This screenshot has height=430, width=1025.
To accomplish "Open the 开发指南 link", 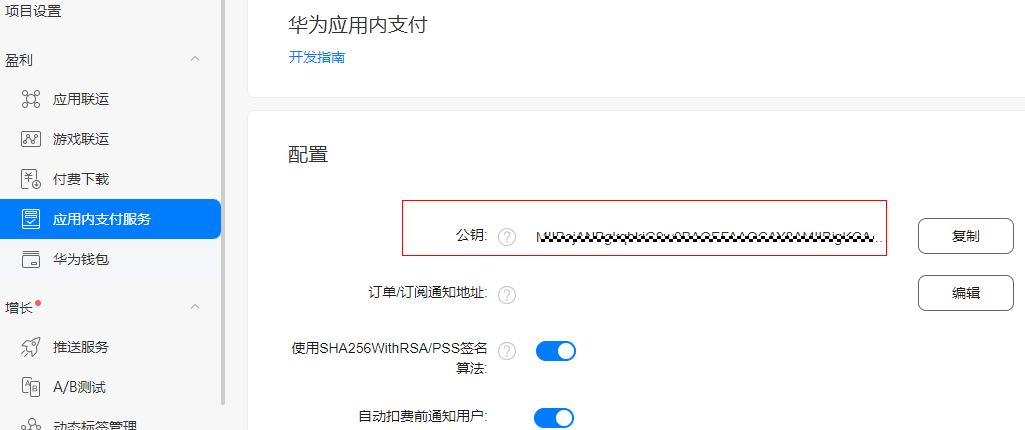I will click(317, 58).
